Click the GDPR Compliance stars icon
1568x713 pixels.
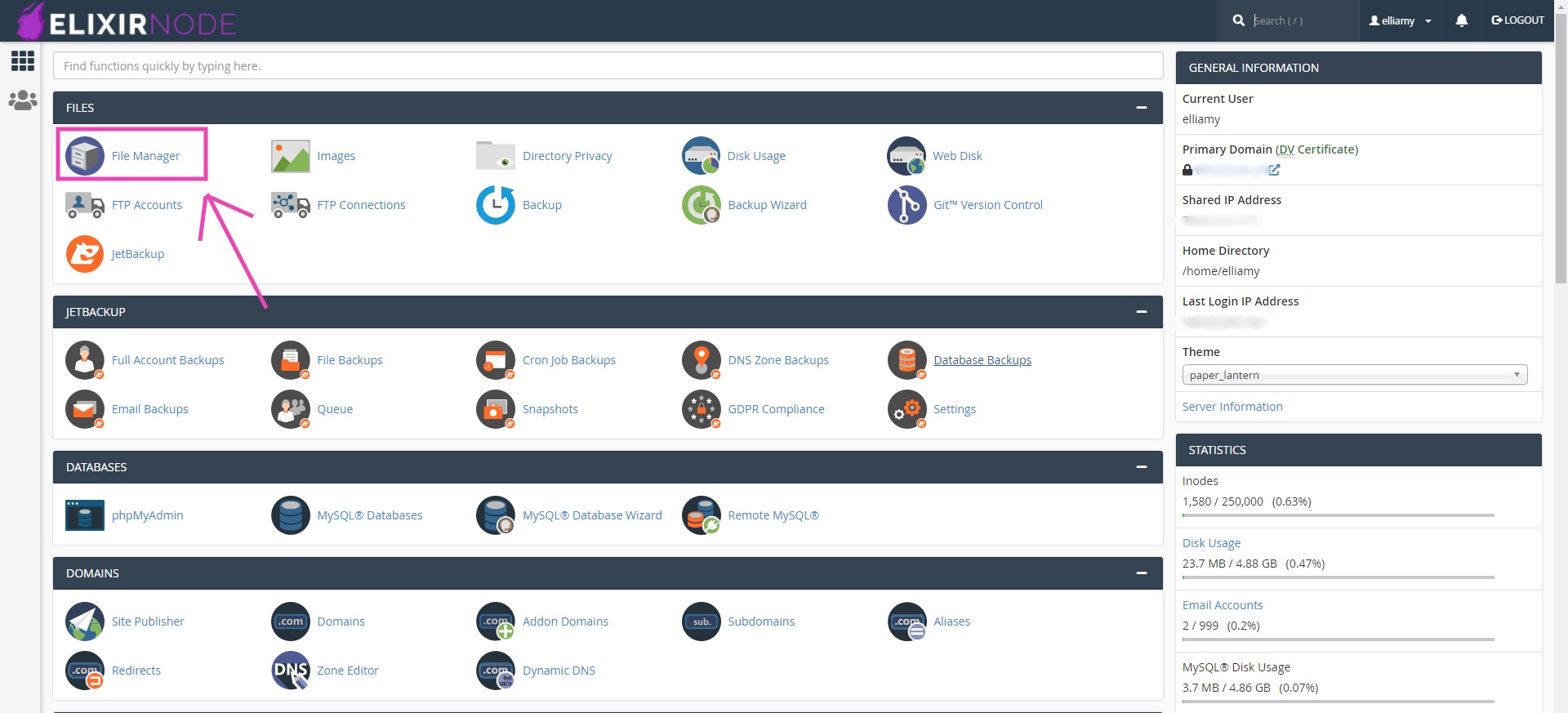702,409
